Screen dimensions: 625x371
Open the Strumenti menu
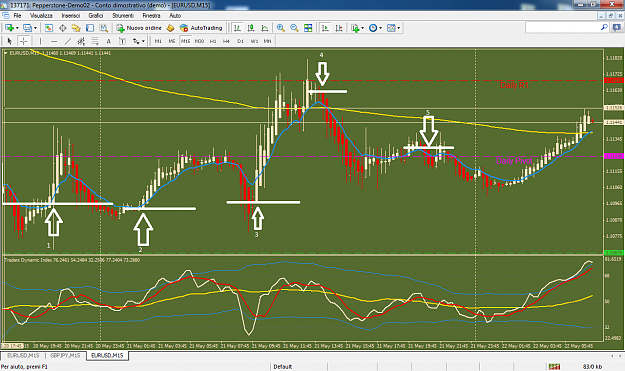[x=123, y=16]
